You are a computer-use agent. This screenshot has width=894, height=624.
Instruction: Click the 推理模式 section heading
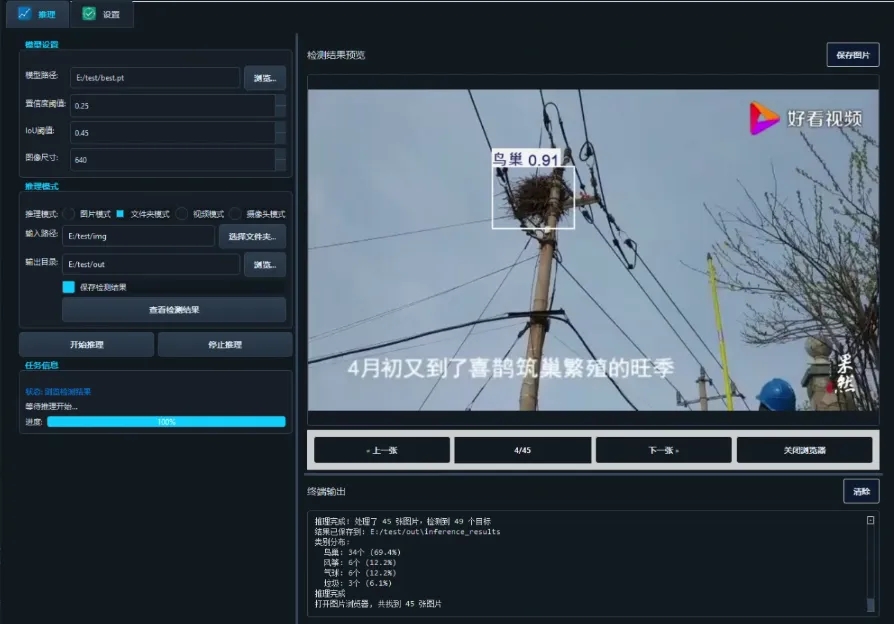[x=42, y=186]
